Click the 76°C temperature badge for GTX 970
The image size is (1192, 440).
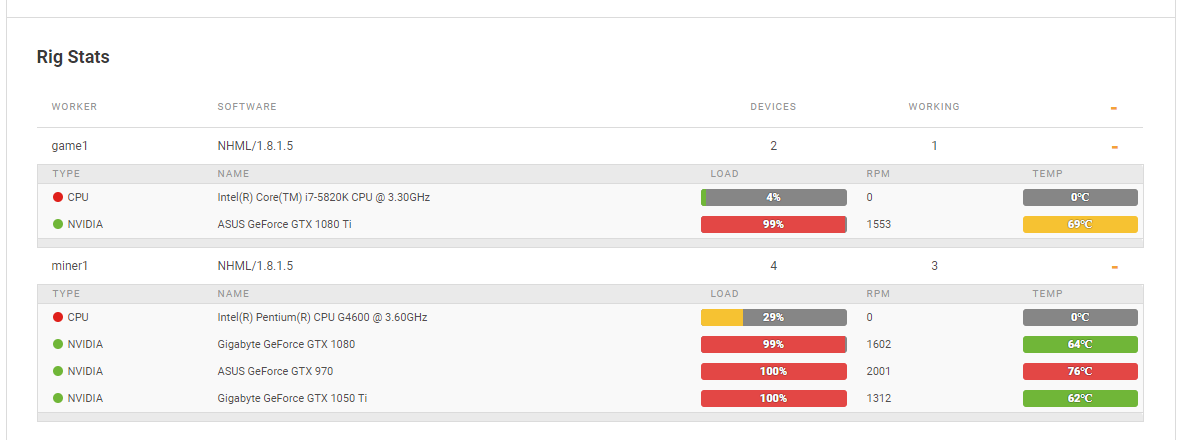1080,371
